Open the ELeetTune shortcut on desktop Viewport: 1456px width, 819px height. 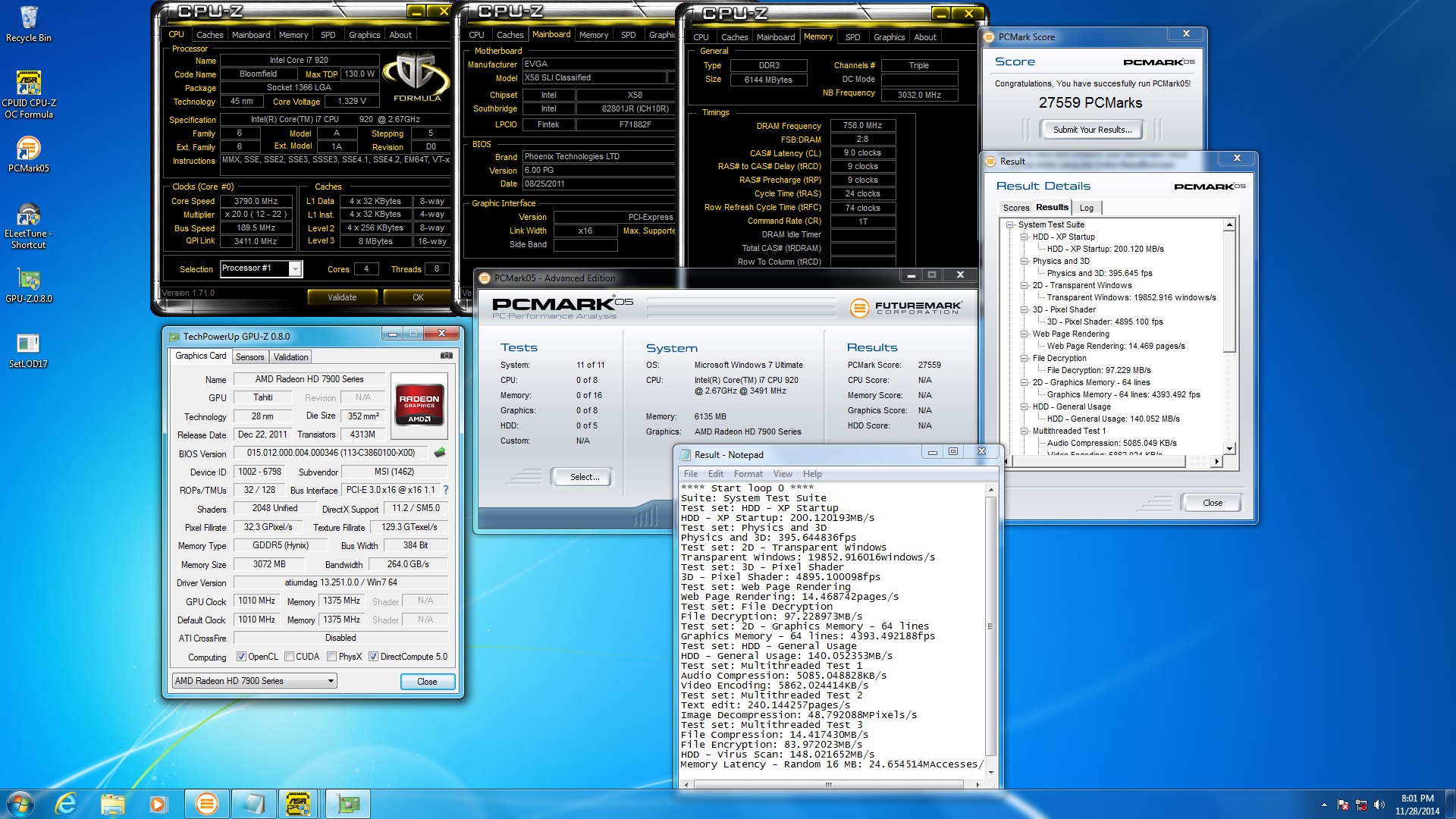tap(29, 226)
